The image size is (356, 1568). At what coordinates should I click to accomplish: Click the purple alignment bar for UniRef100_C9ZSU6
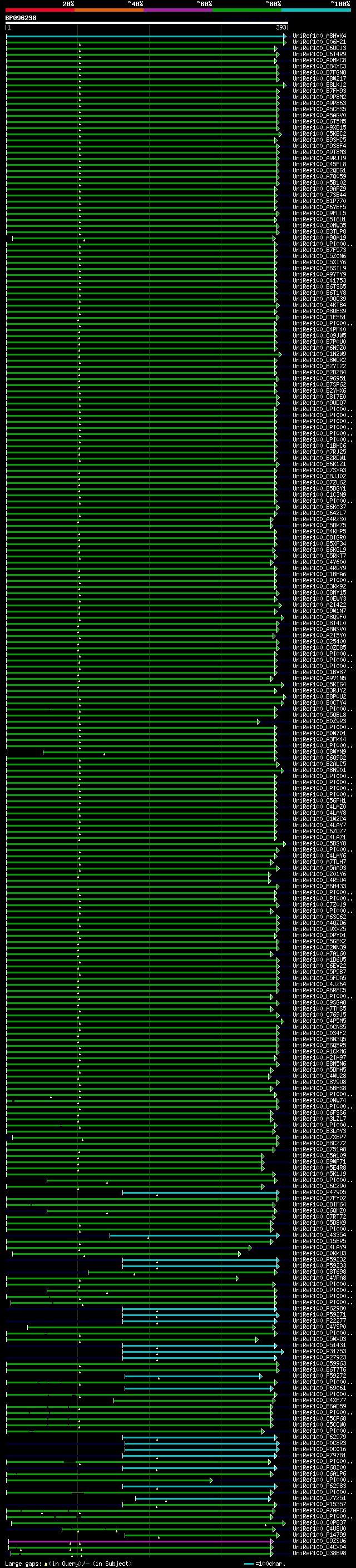coord(141,1541)
